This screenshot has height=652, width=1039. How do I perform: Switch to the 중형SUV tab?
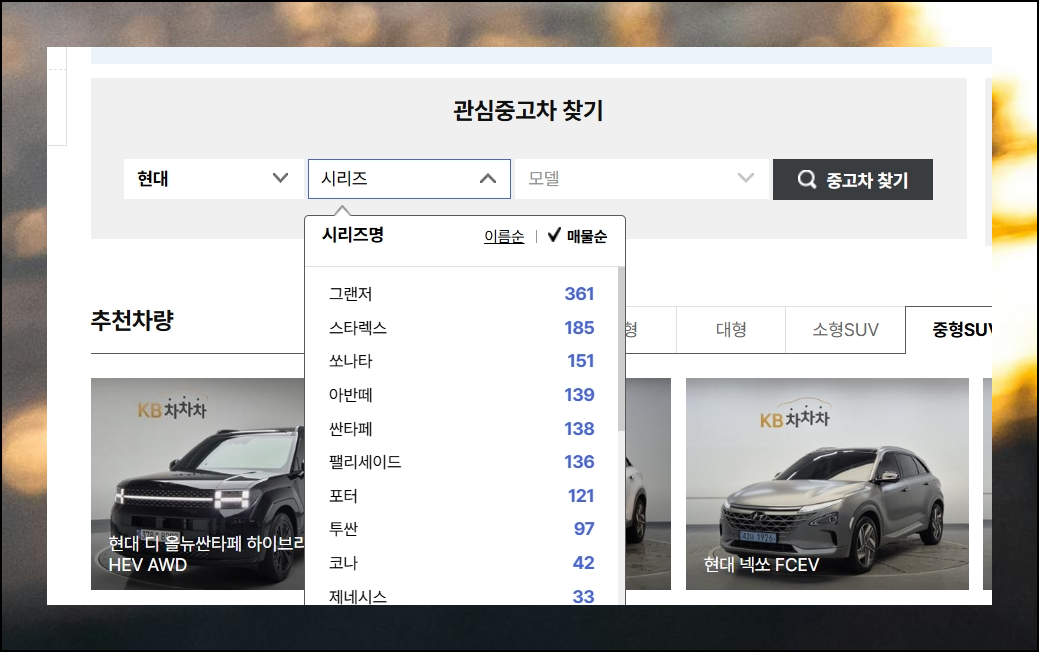[949, 329]
